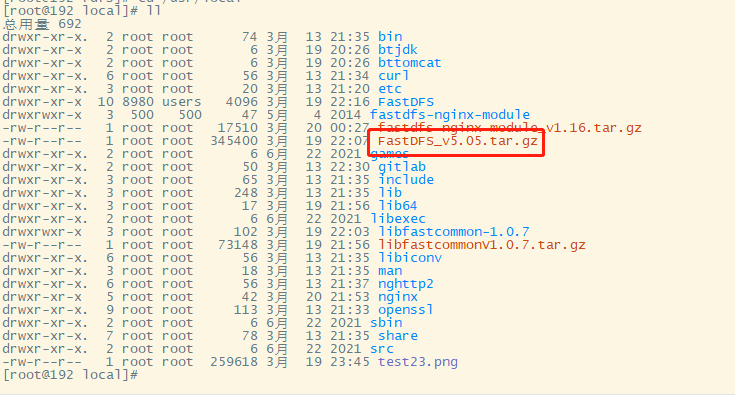Image resolution: width=735 pixels, height=395 pixels.
Task: Click the bttomcat directory name
Action: point(410,63)
